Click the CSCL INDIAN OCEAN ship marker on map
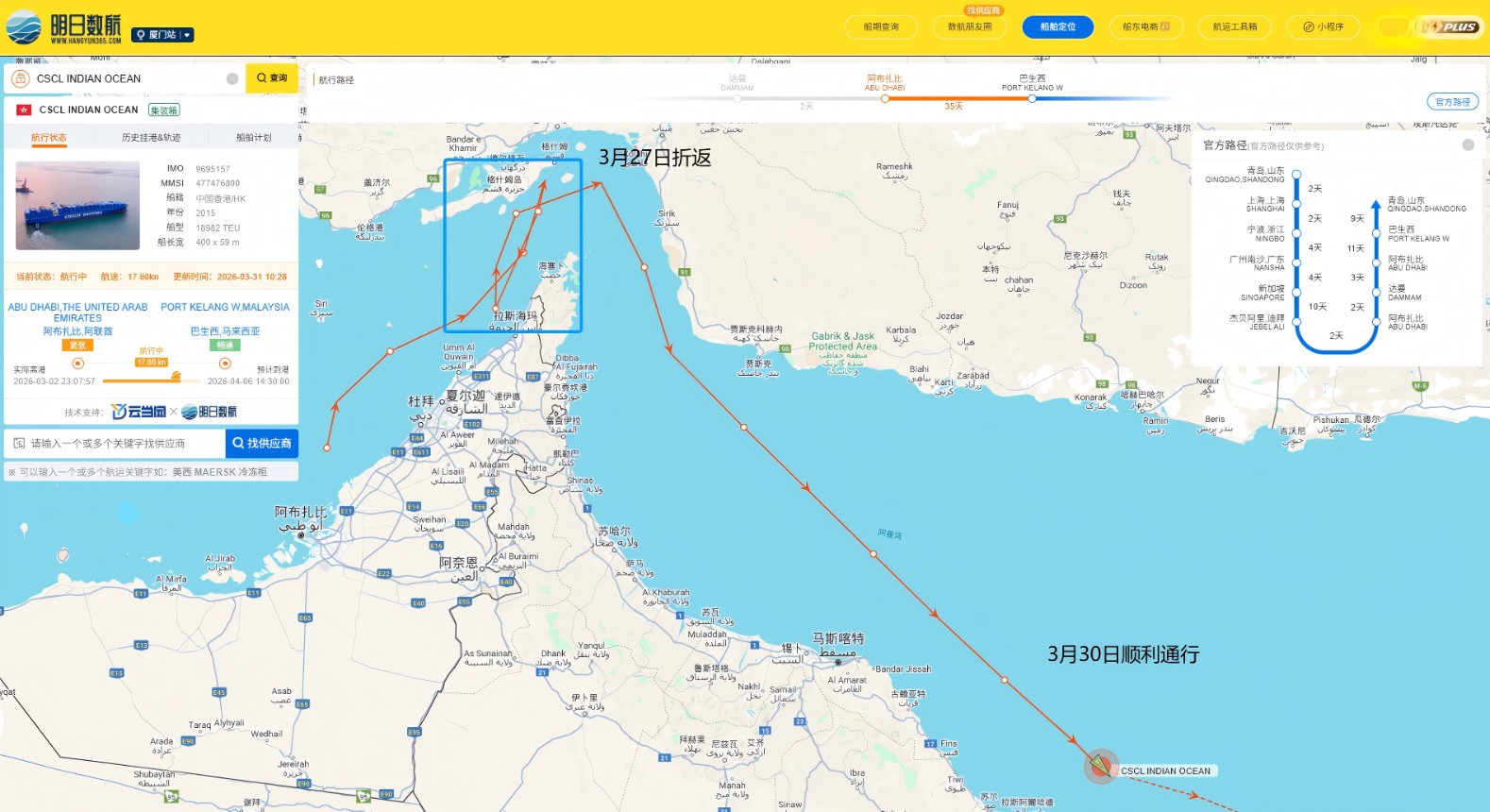 [x=1100, y=766]
